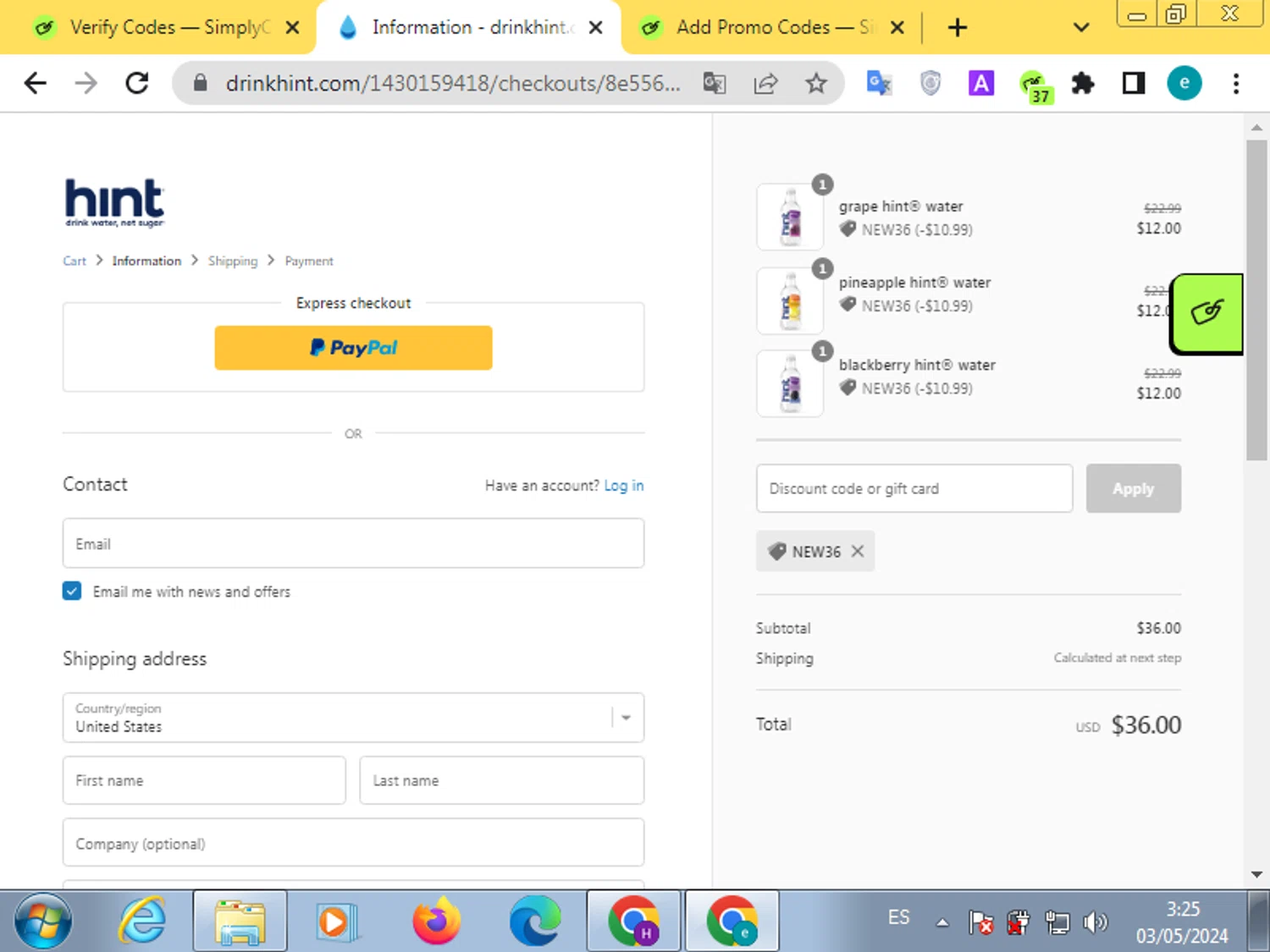Reload the drinkhint checkout page
This screenshot has height=952, width=1270.
point(137,83)
